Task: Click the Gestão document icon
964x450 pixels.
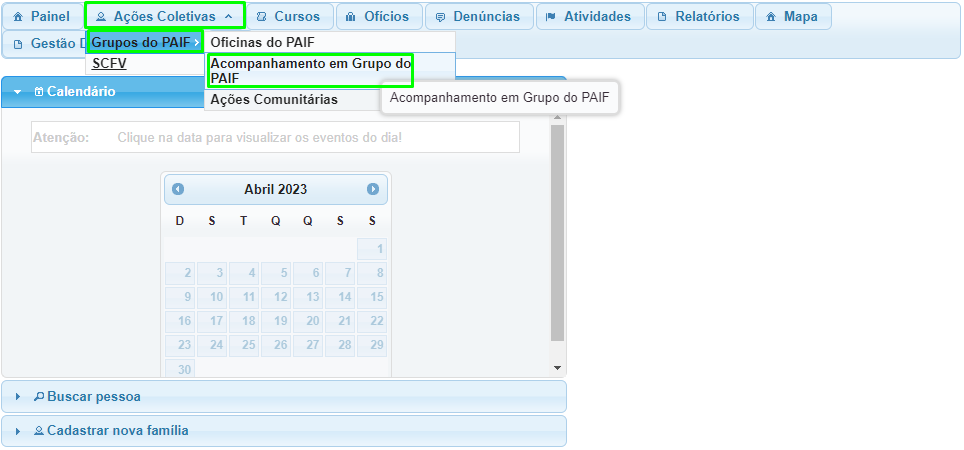Action: pos(17,44)
